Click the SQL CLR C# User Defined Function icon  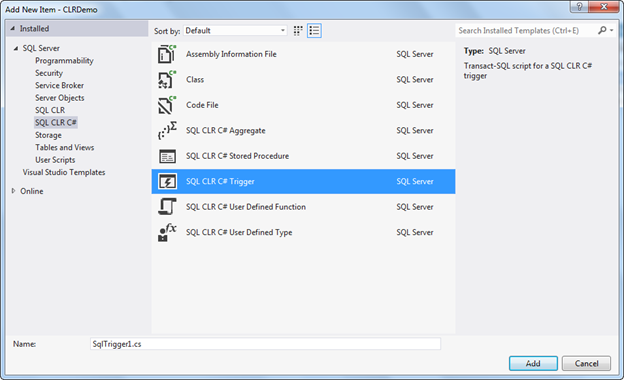click(167, 207)
